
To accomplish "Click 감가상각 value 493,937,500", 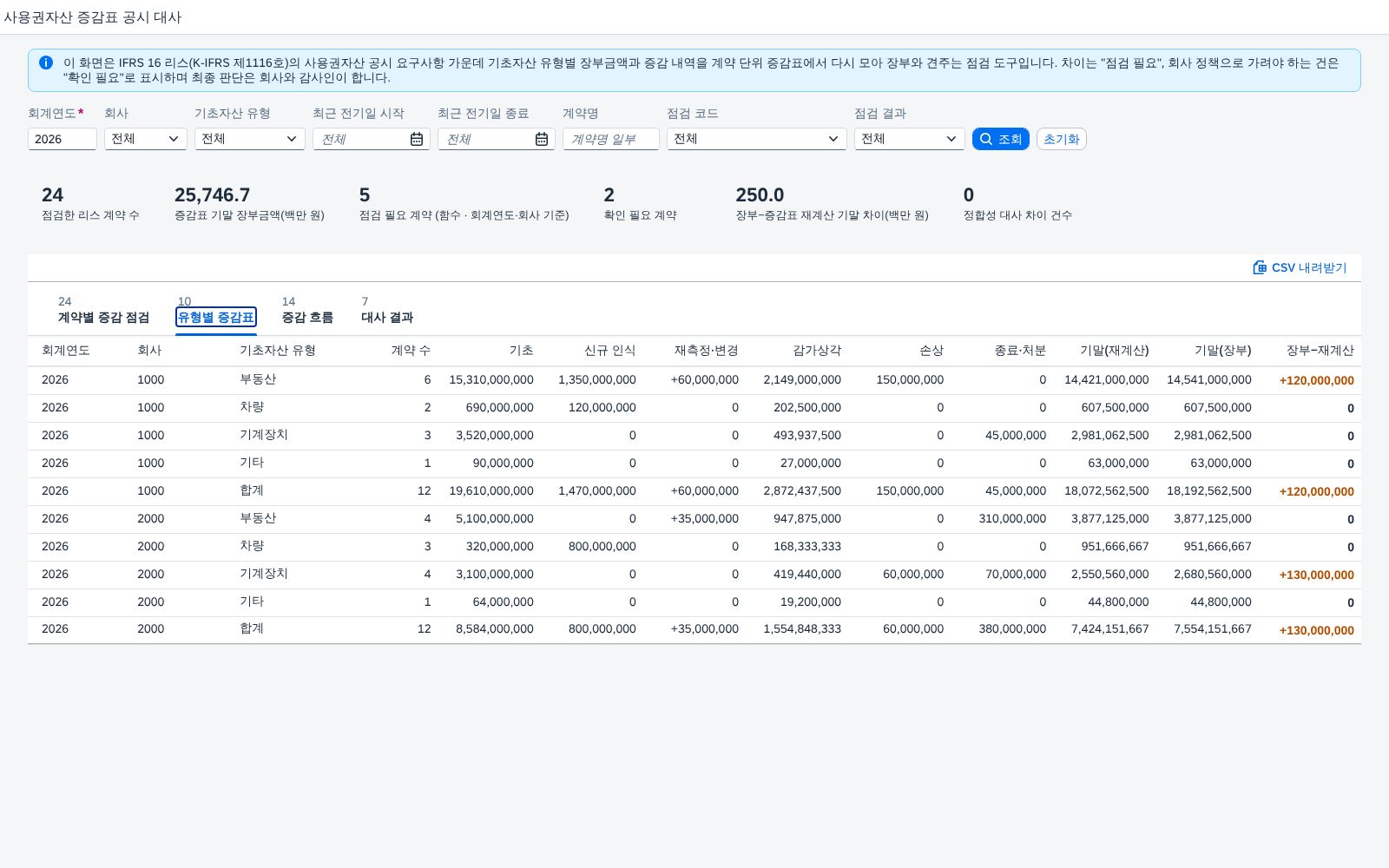I will [x=807, y=436].
